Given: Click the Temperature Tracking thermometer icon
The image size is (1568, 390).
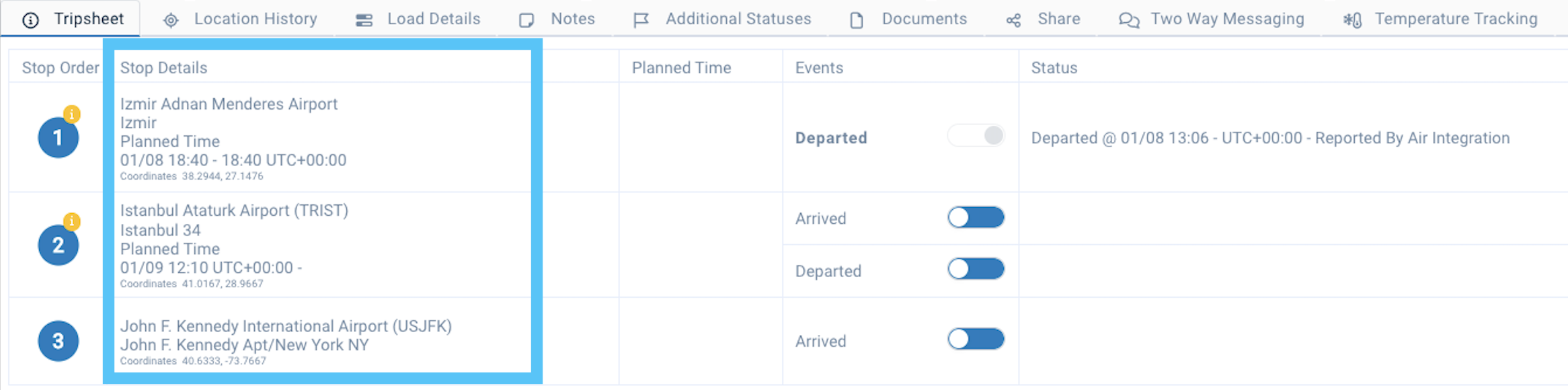Looking at the screenshot, I should tap(1352, 21).
